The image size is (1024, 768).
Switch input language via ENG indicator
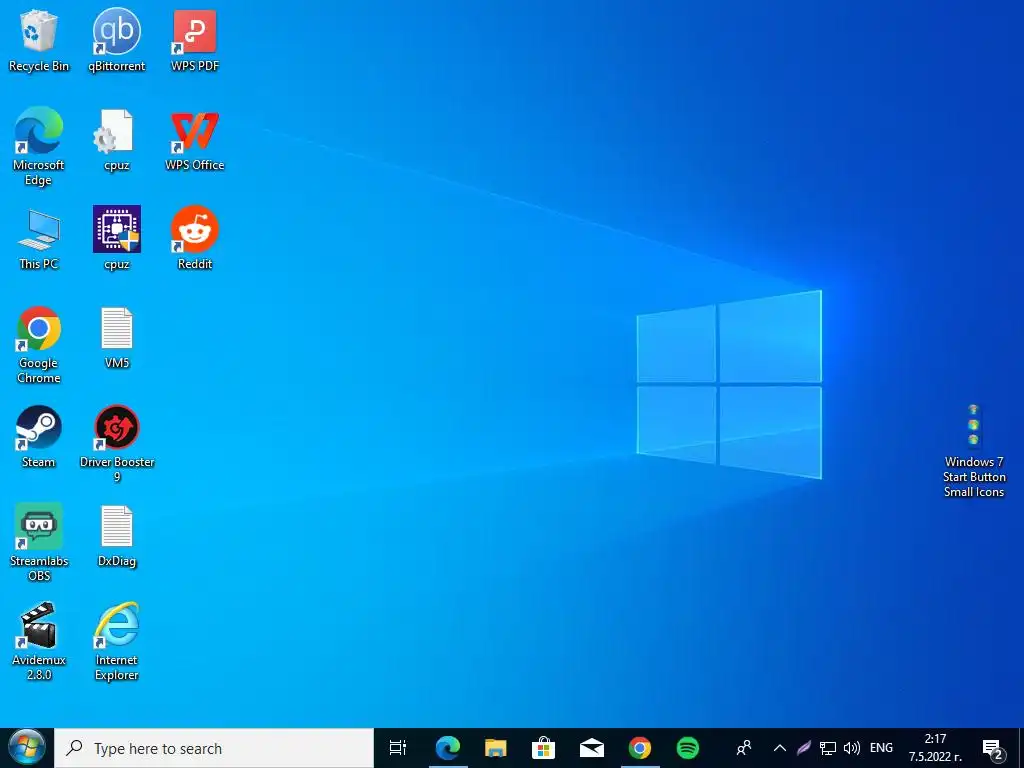click(x=882, y=748)
